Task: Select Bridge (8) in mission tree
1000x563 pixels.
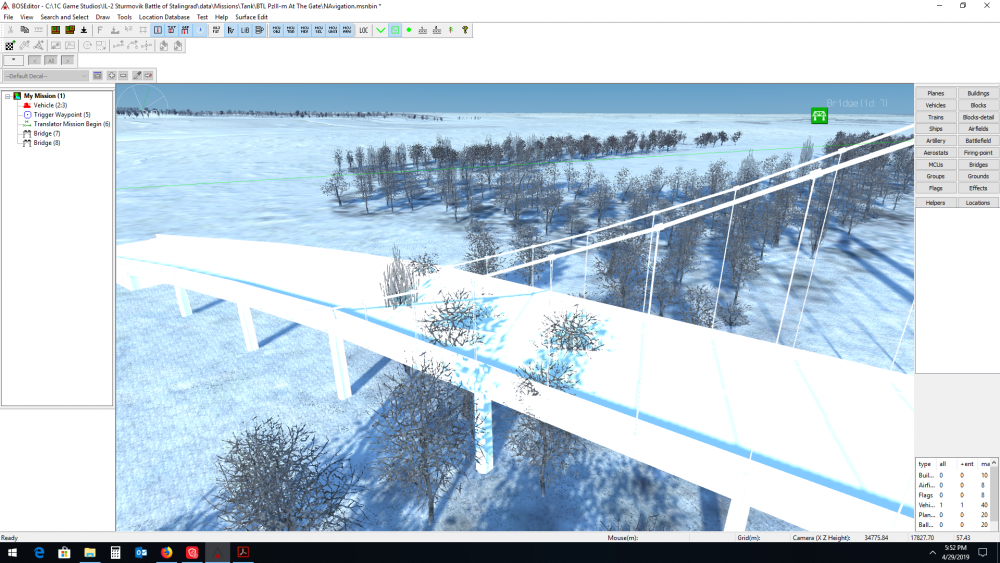Action: click(47, 143)
